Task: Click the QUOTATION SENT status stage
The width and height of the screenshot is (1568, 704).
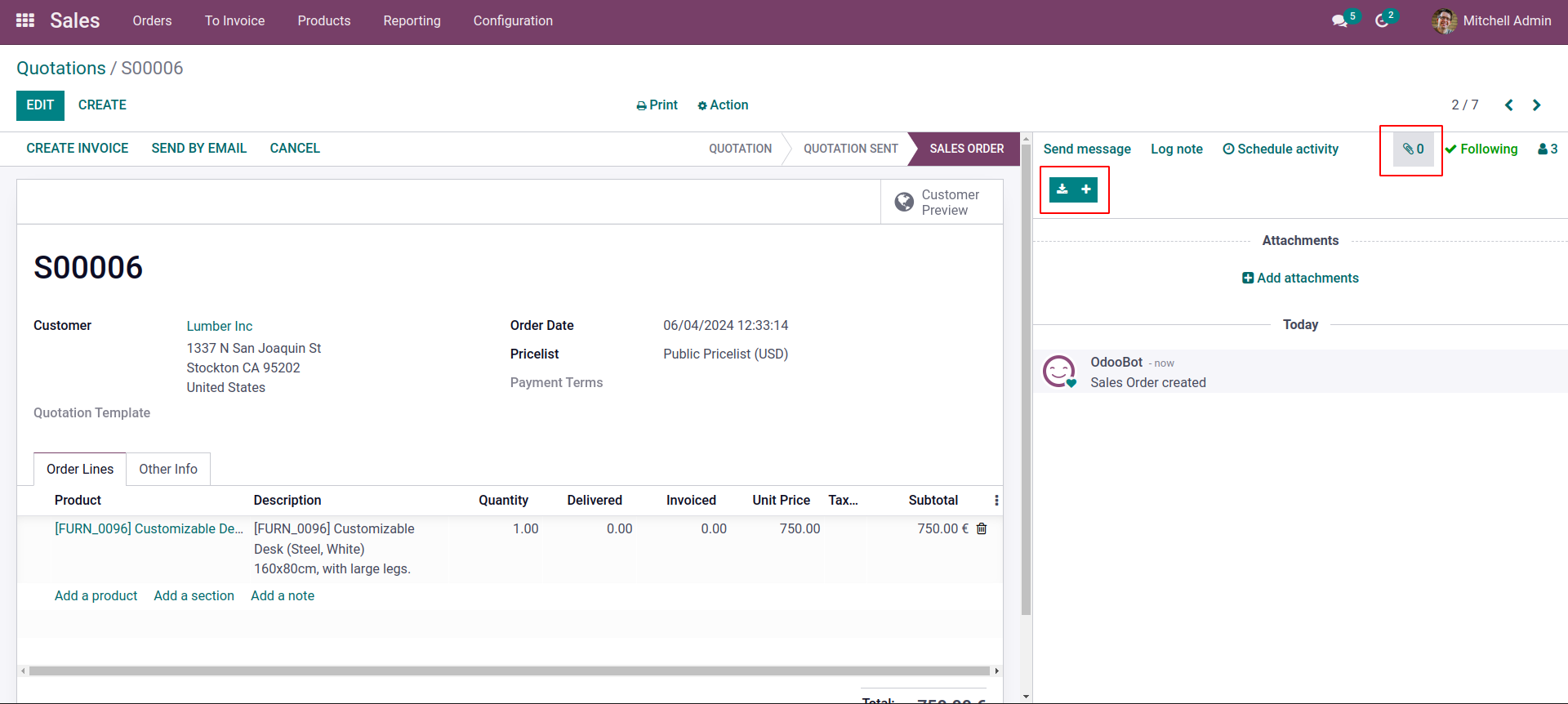Action: (x=851, y=149)
